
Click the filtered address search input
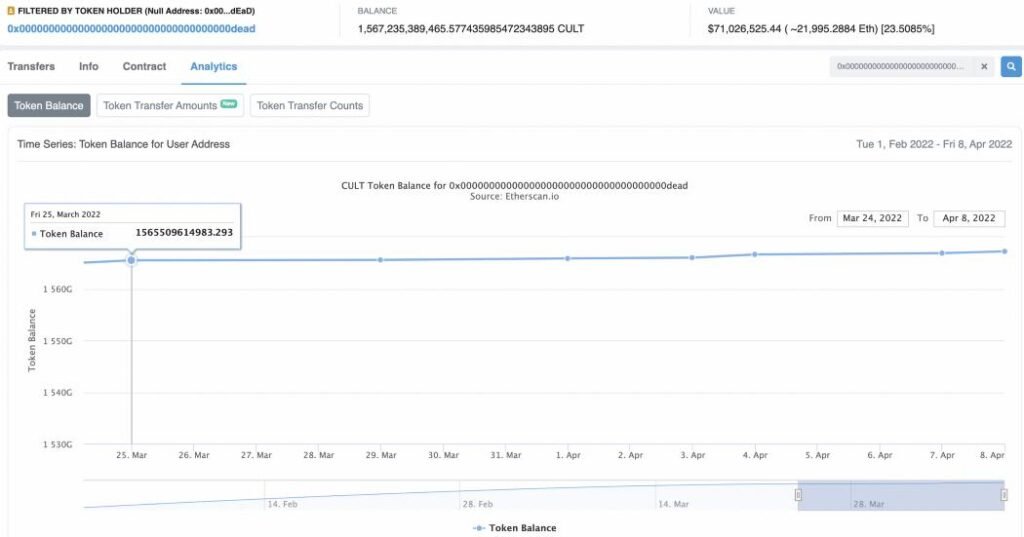coord(901,67)
